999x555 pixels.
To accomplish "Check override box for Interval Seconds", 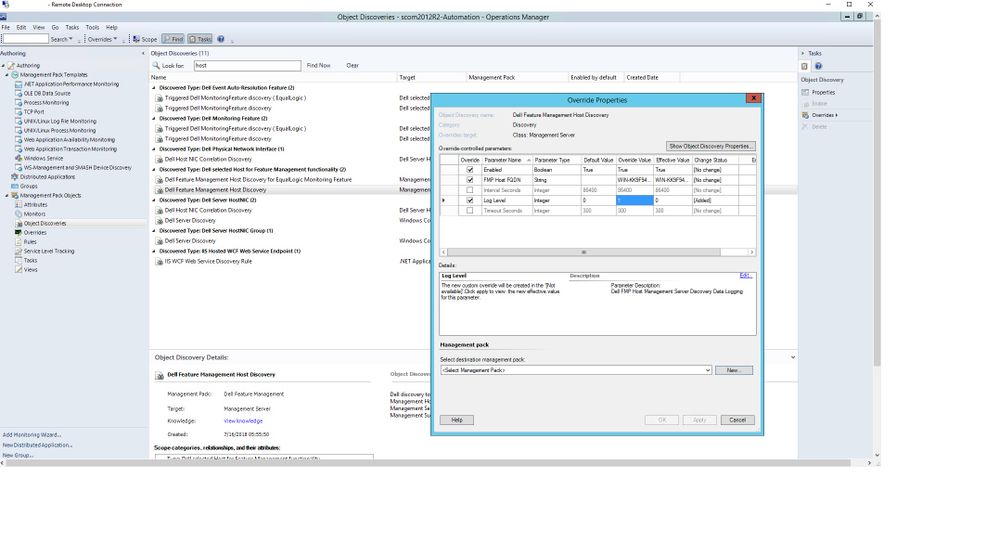I will pos(470,191).
